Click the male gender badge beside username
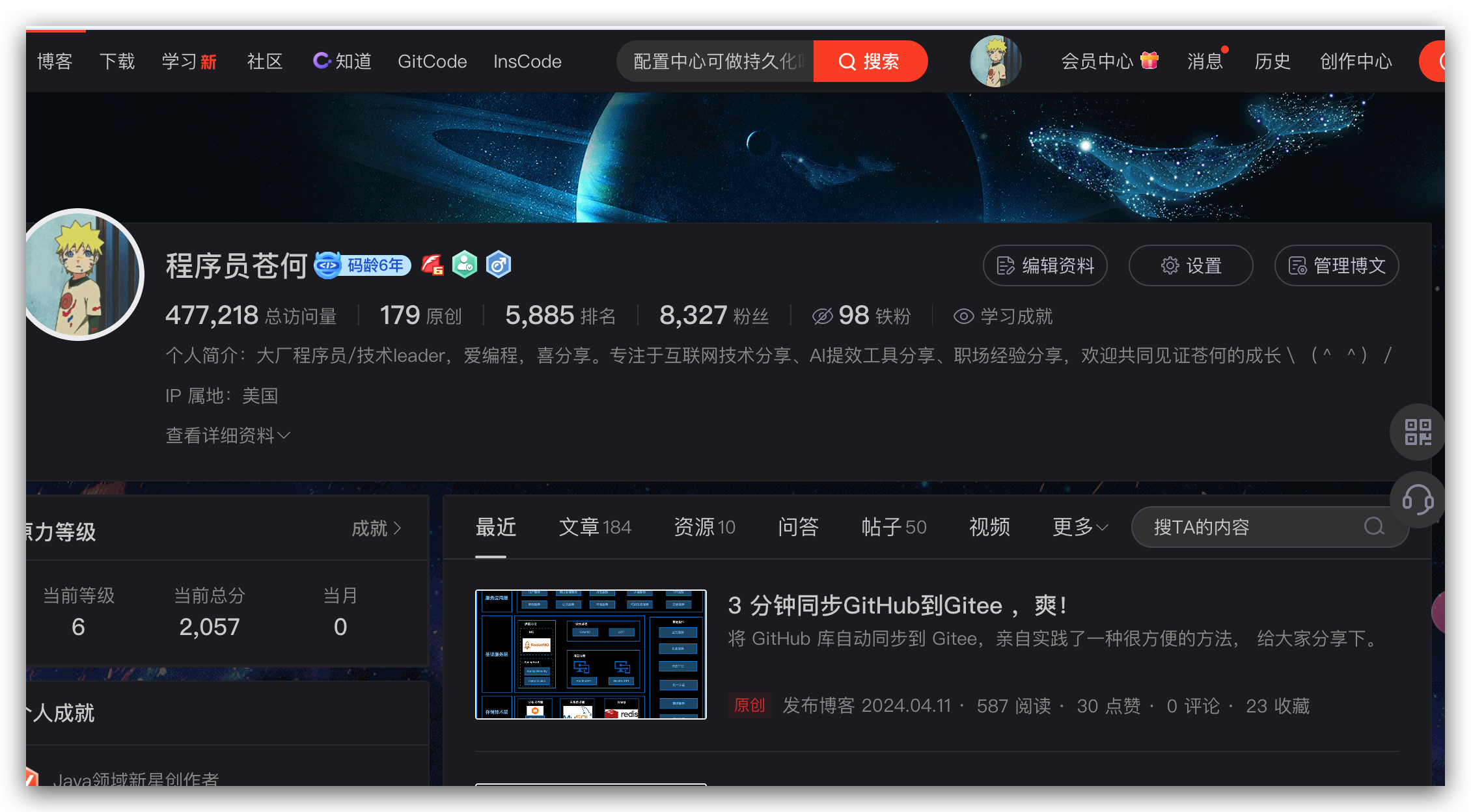Image resolution: width=1471 pixels, height=812 pixels. pyautogui.click(x=499, y=265)
